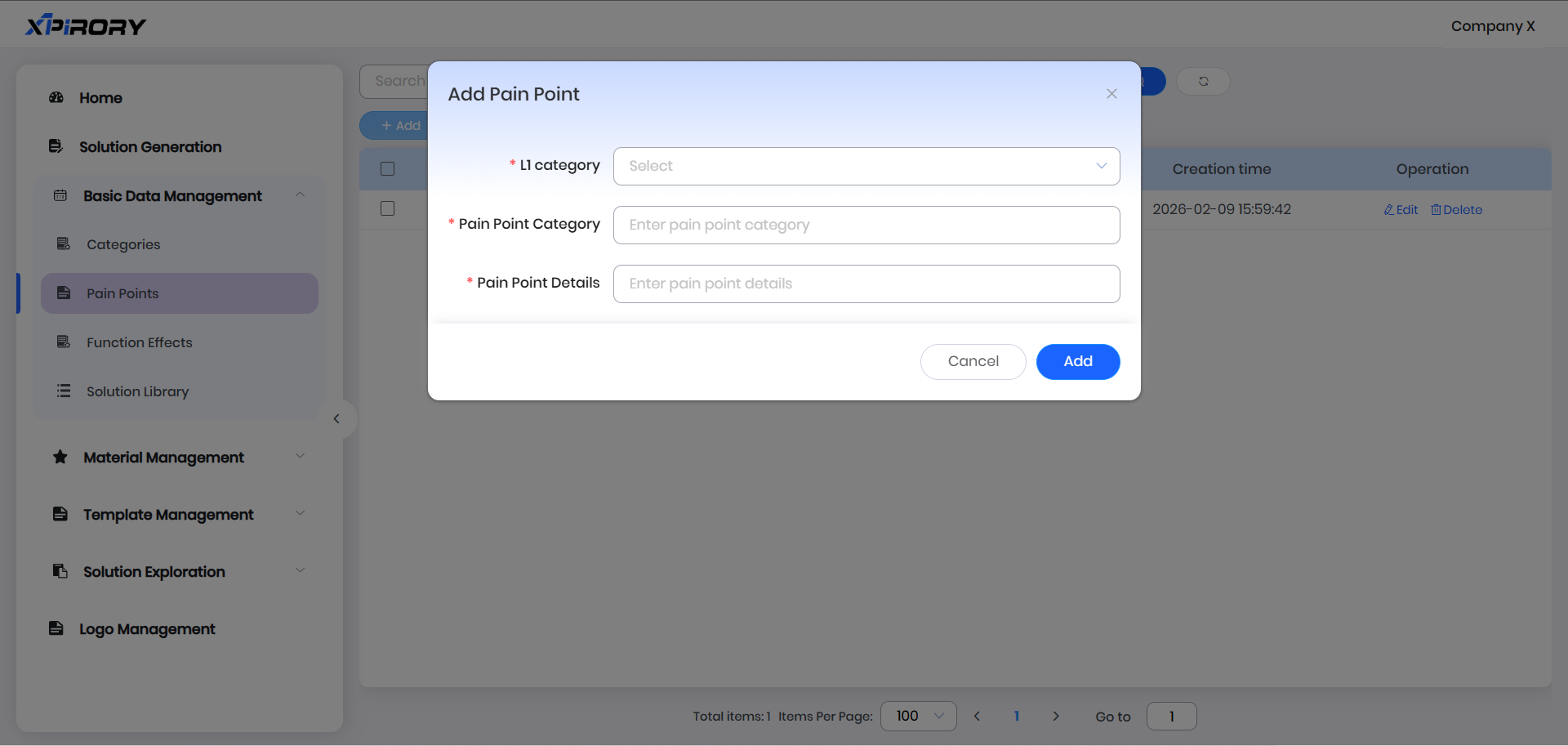
Task: Click the refresh icon button near search
Action: (x=1203, y=81)
